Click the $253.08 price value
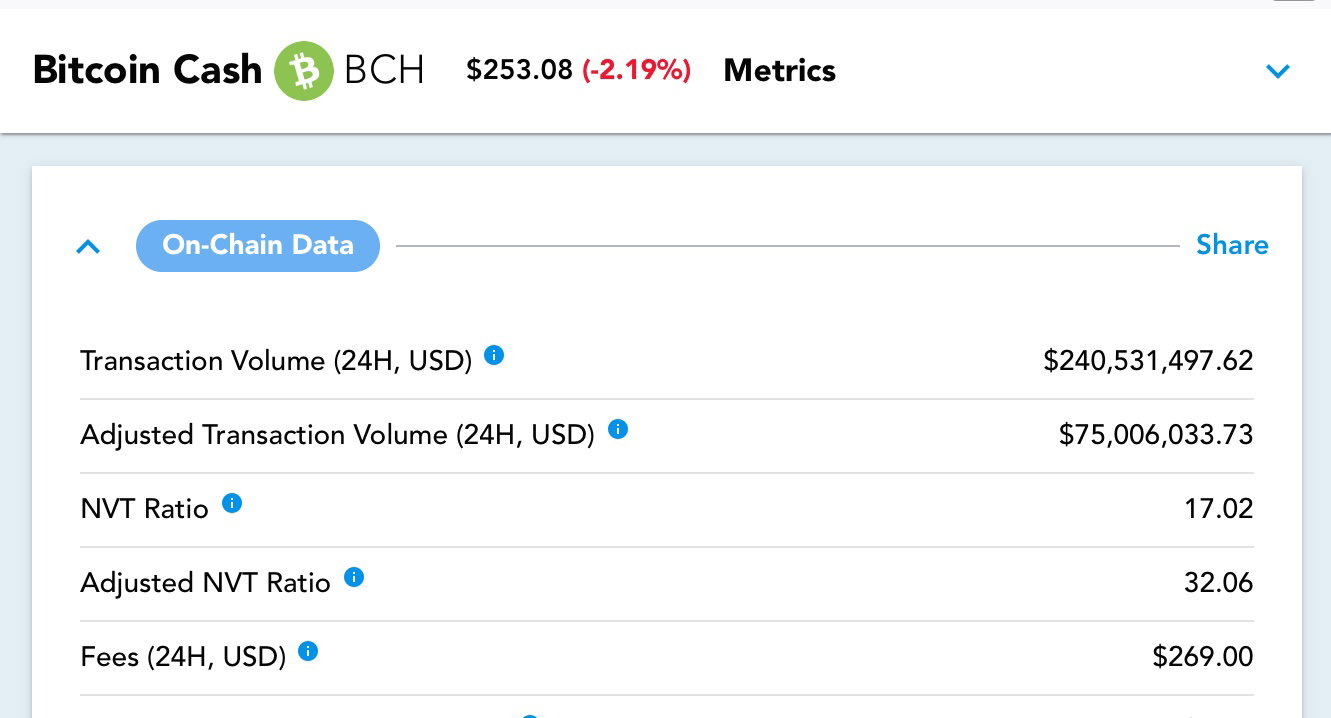This screenshot has height=718, width=1331. click(520, 70)
